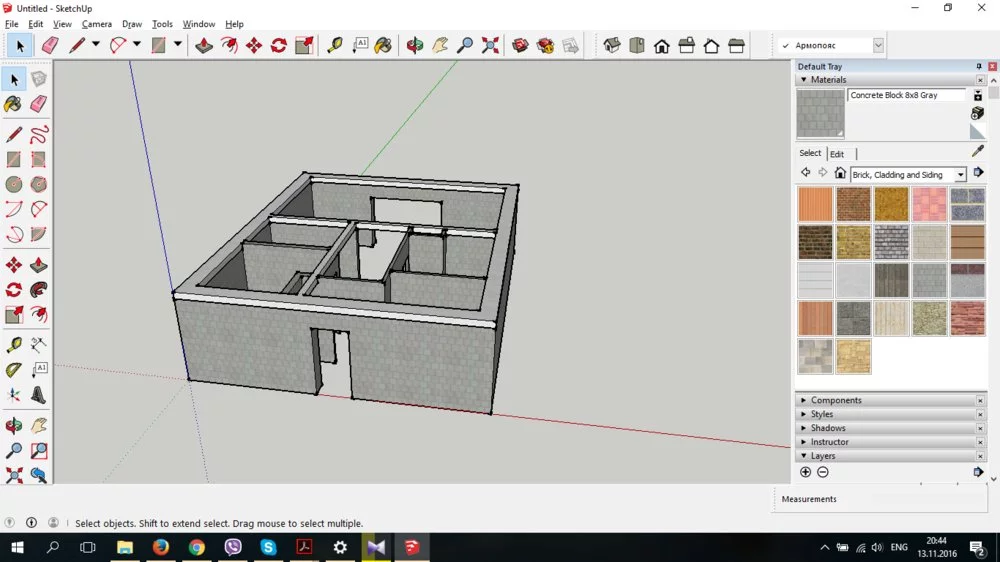Expand the Components panel
1000x562 pixels.
click(836, 400)
